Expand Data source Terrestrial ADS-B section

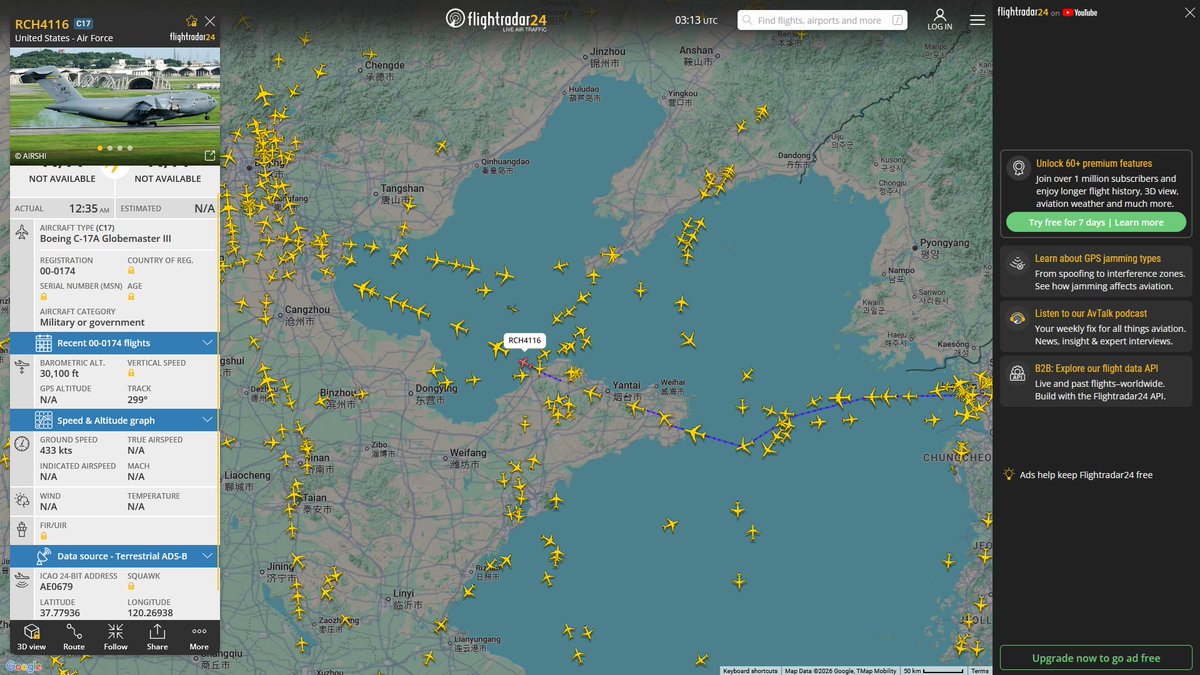coord(114,555)
